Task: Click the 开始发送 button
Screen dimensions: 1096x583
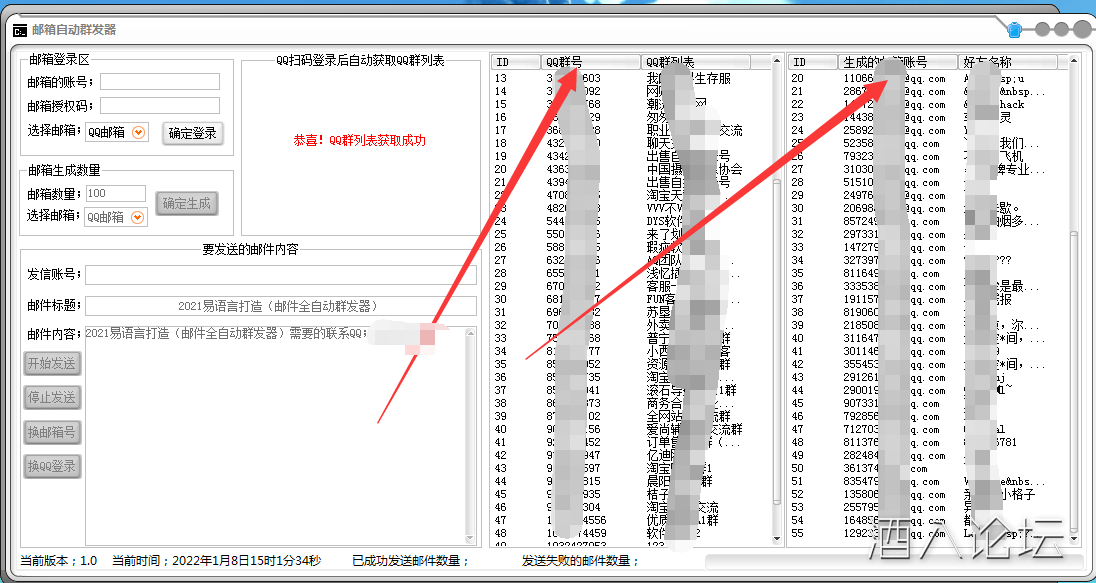Action: click(52, 364)
